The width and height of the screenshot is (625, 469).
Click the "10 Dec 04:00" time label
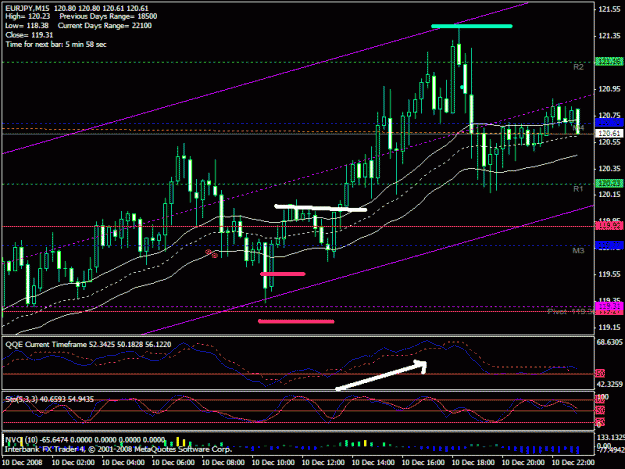tap(123, 463)
